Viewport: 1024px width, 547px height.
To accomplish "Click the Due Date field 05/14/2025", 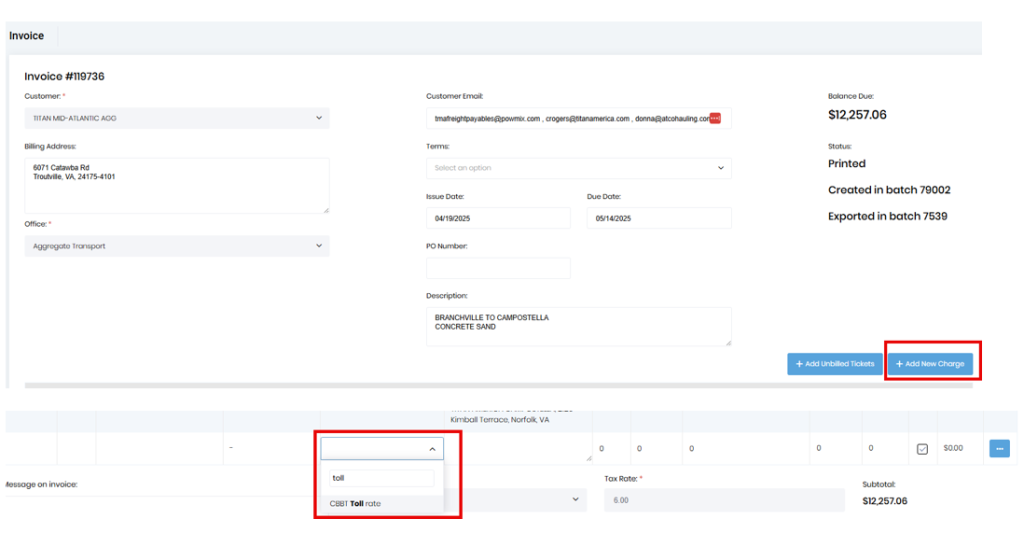I will 659,218.
